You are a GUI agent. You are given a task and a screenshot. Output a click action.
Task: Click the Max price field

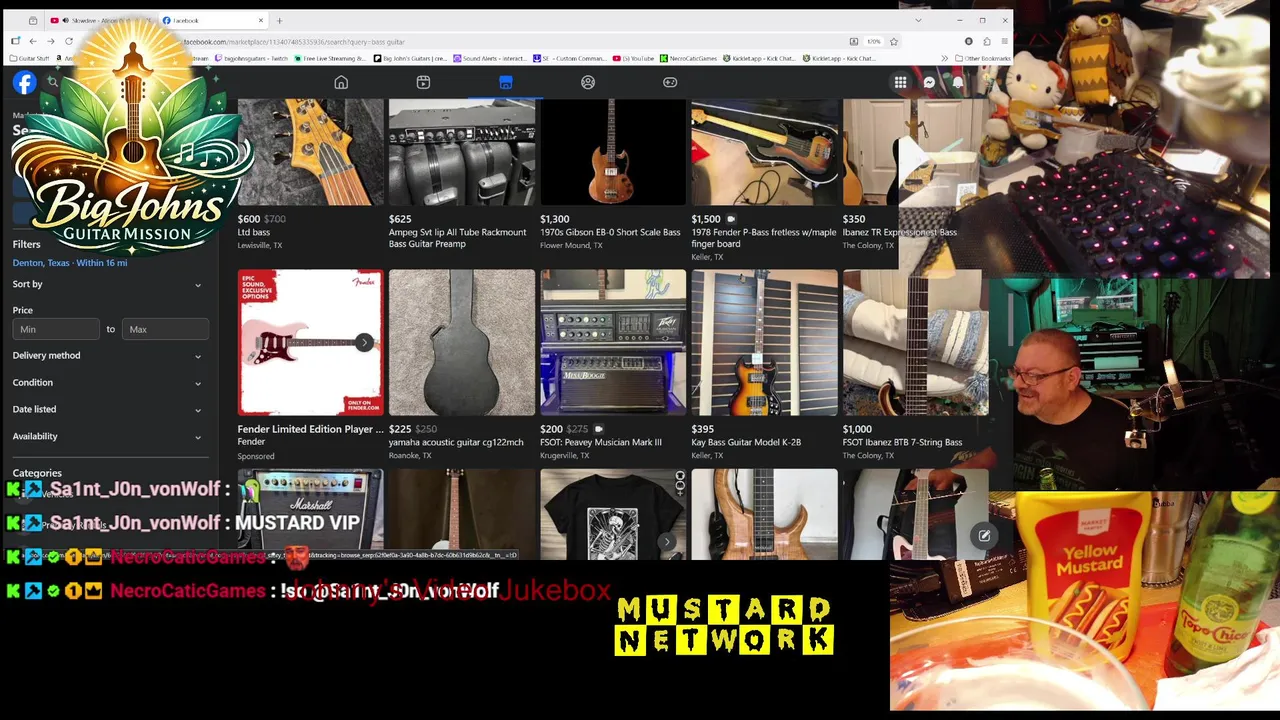165,329
